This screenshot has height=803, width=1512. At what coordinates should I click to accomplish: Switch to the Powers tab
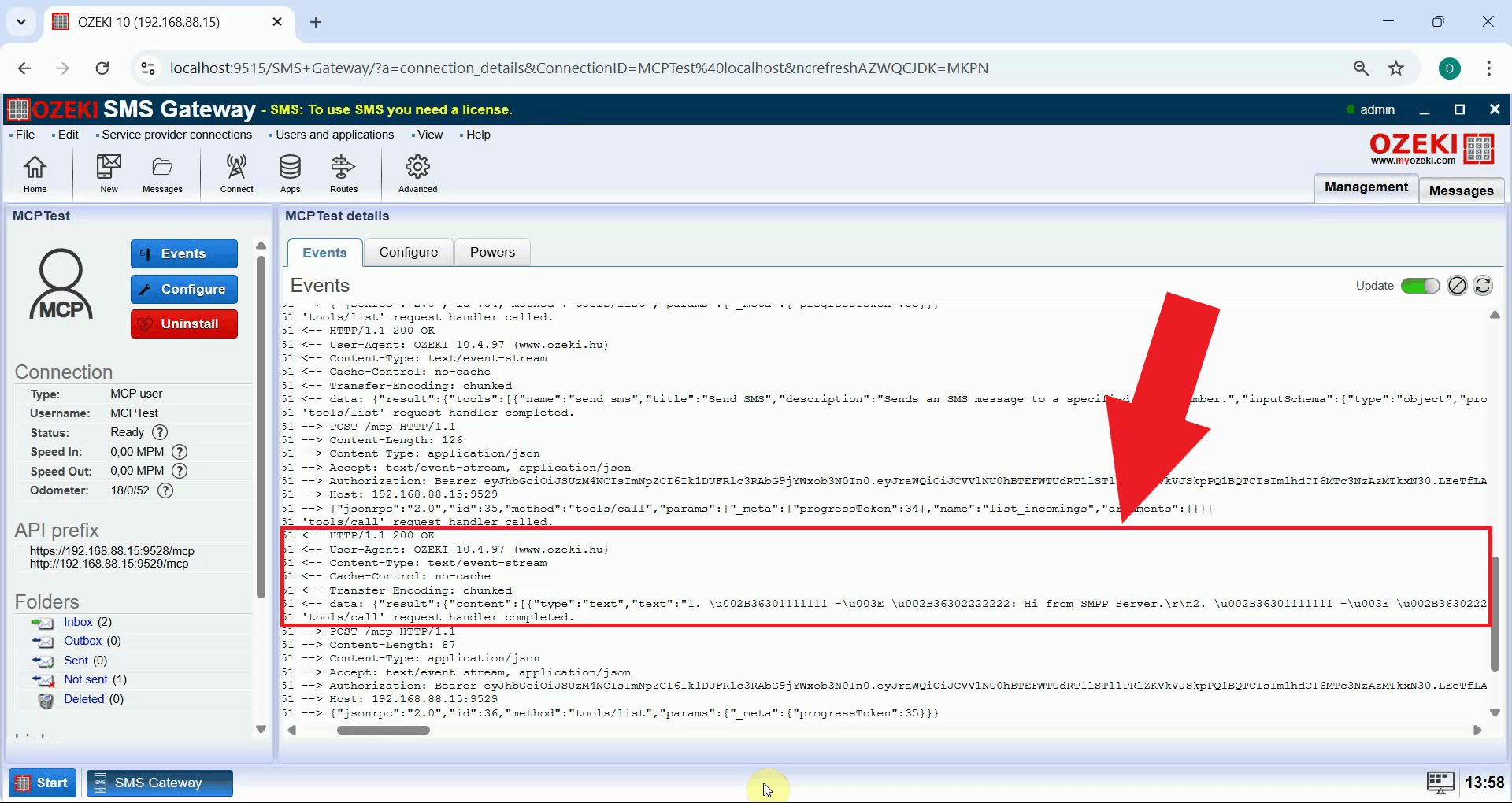coord(492,253)
